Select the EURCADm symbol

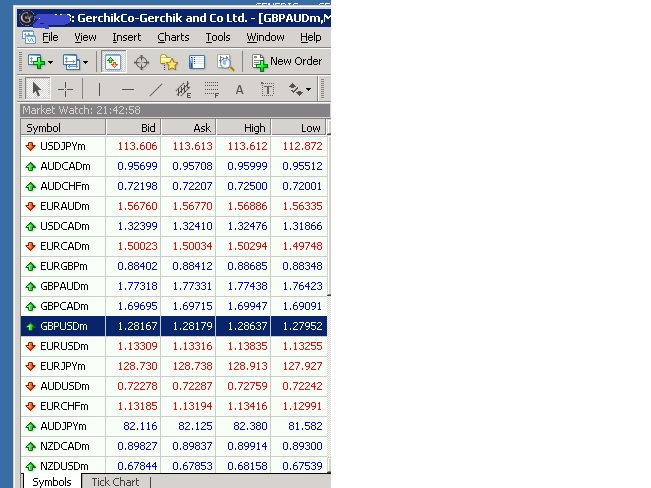tap(65, 246)
